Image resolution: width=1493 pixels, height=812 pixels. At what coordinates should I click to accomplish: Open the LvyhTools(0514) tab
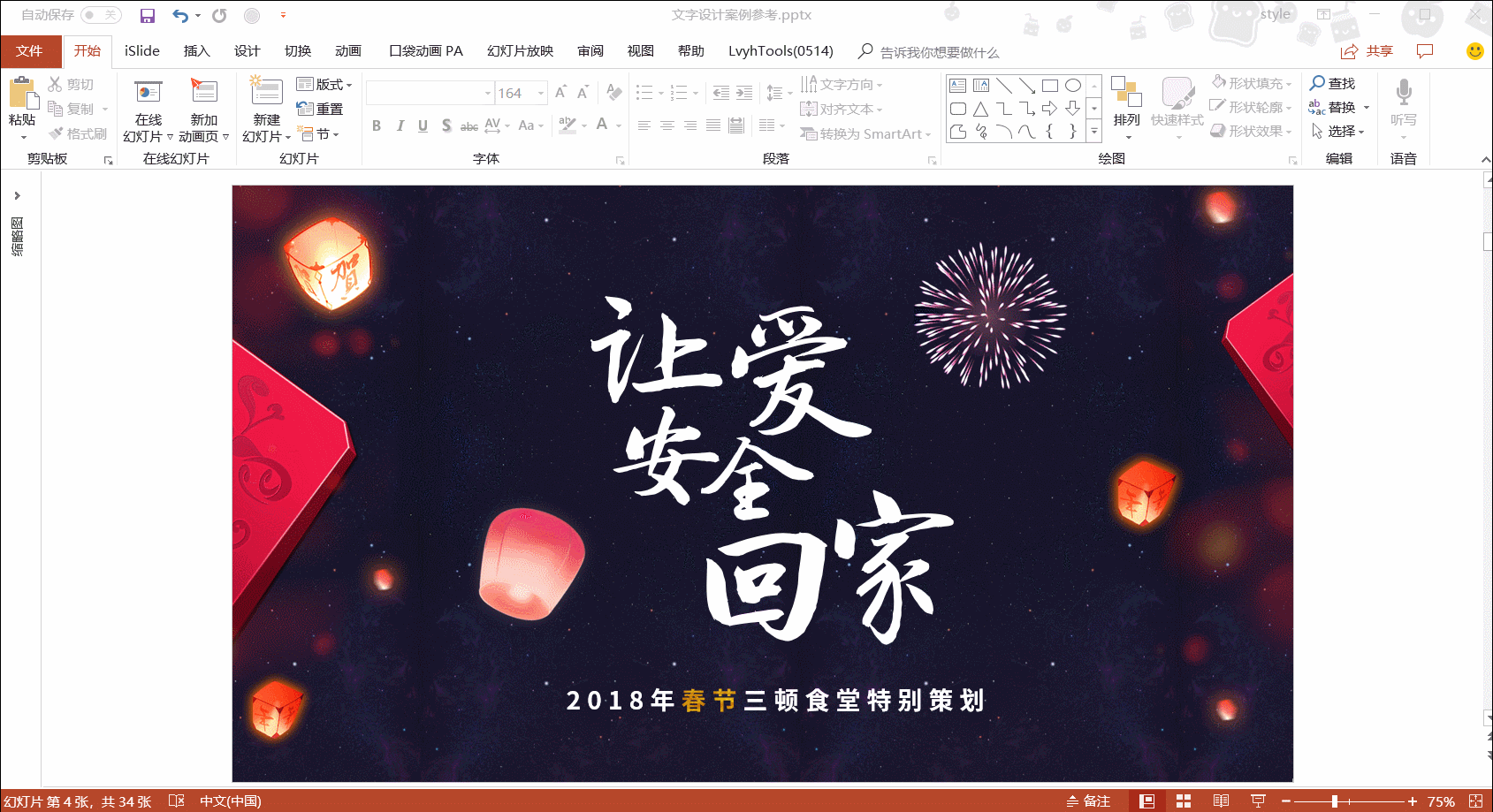[x=781, y=51]
